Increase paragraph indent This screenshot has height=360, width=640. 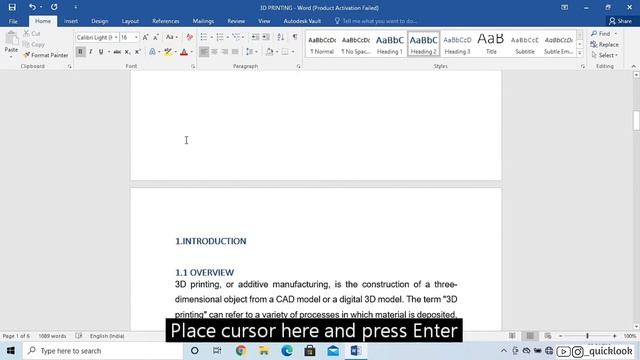tap(266, 37)
